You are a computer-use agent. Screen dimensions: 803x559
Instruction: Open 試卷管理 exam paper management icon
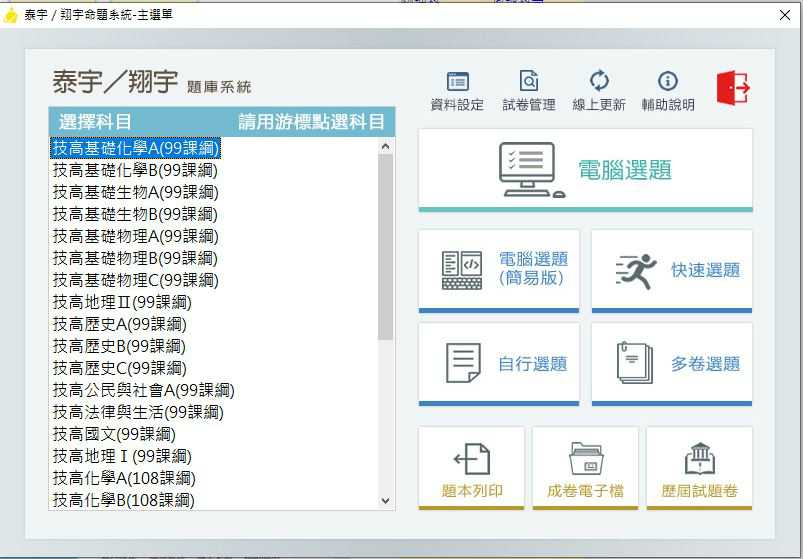coord(529,91)
